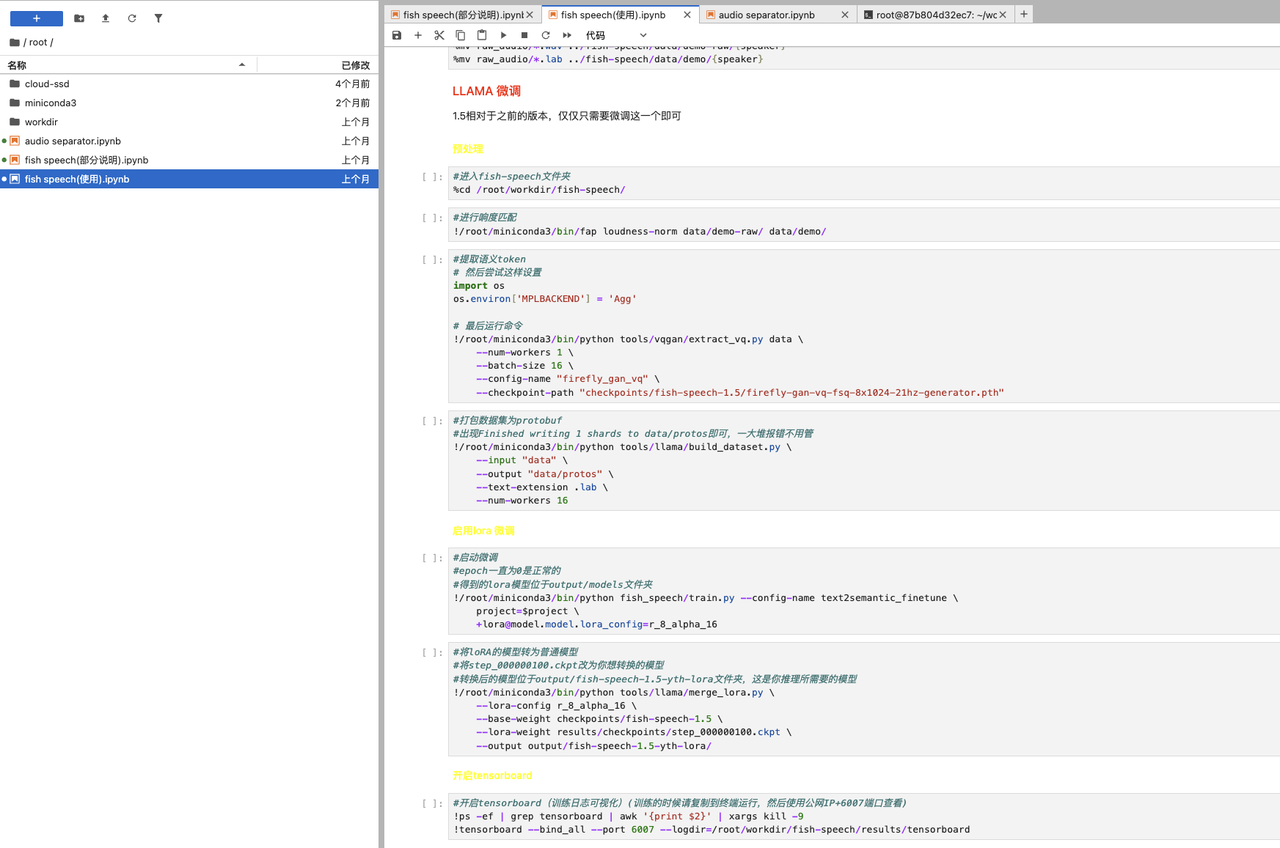Select fish speech(部分说明).ipynb in file list

(189, 160)
